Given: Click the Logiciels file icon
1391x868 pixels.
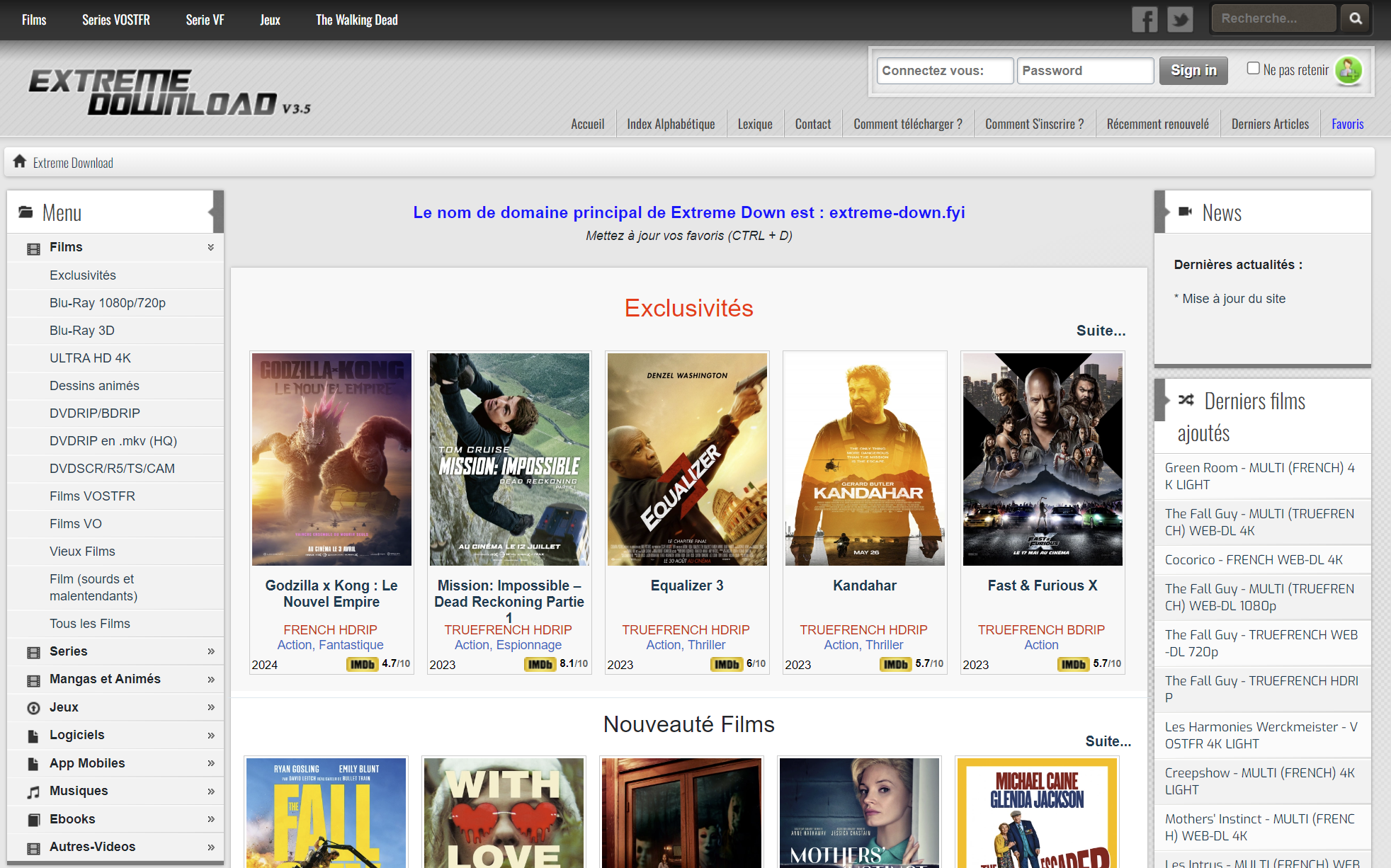Looking at the screenshot, I should [33, 736].
